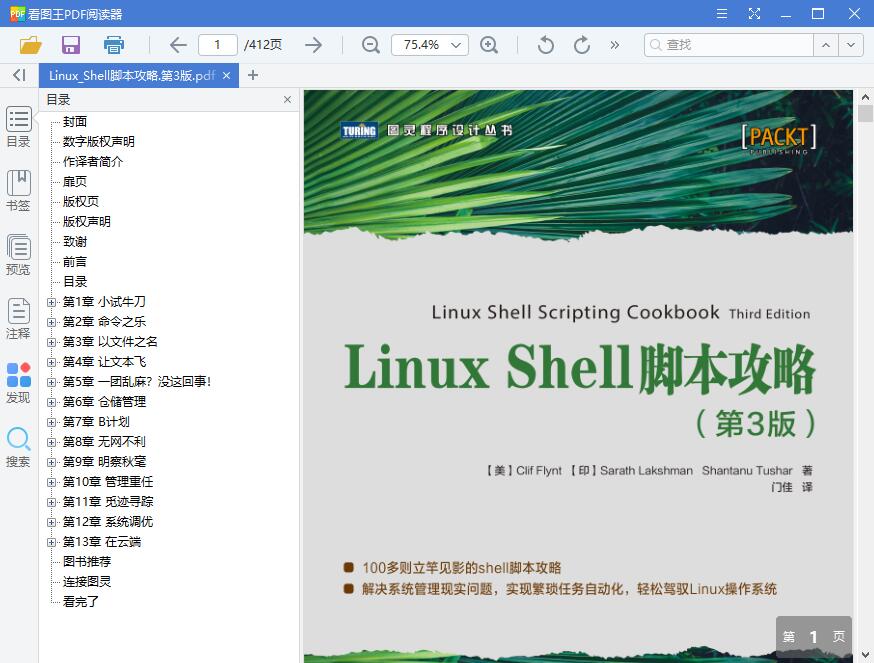Go to next page arrow

[x=314, y=45]
